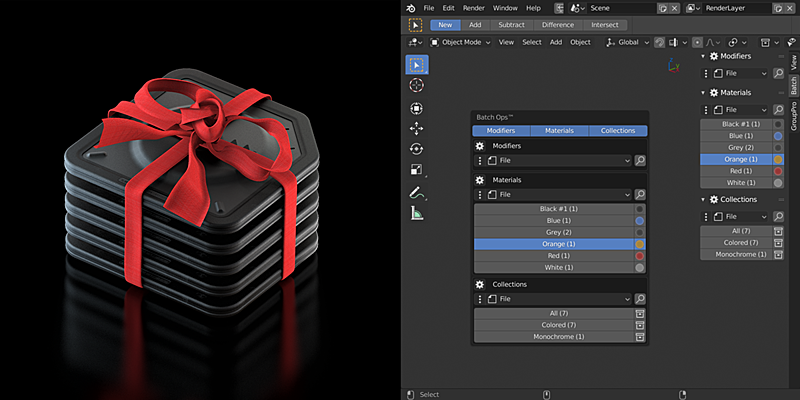Activate the Move tool

pos(416,128)
